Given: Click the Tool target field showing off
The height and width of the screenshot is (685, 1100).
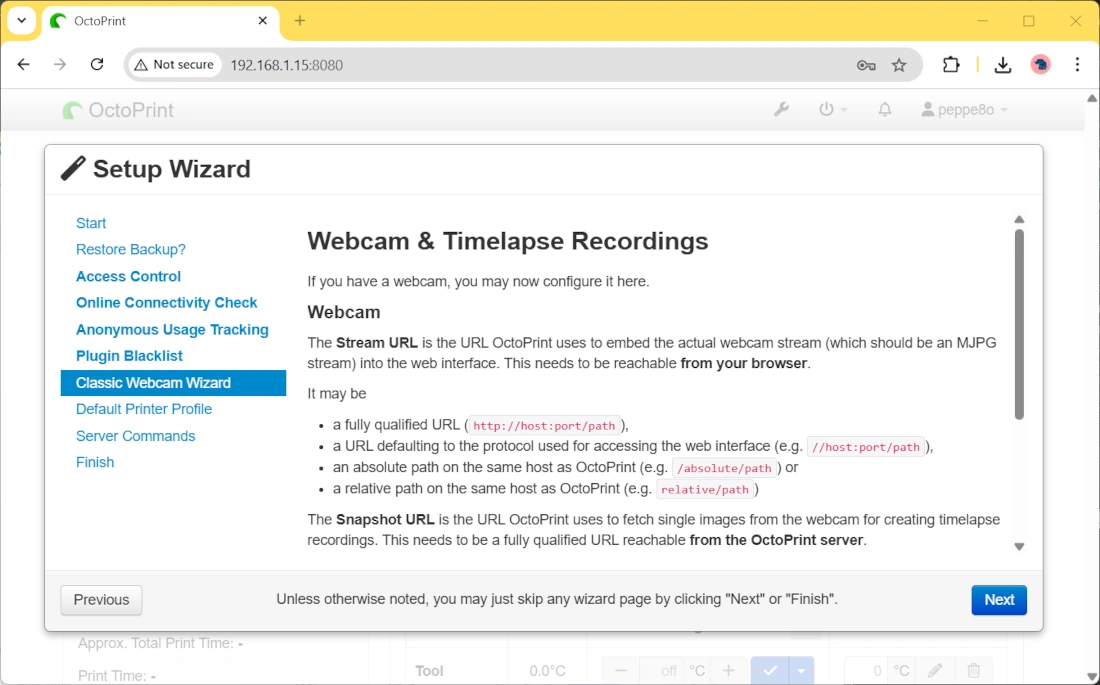Looking at the screenshot, I should [662, 671].
